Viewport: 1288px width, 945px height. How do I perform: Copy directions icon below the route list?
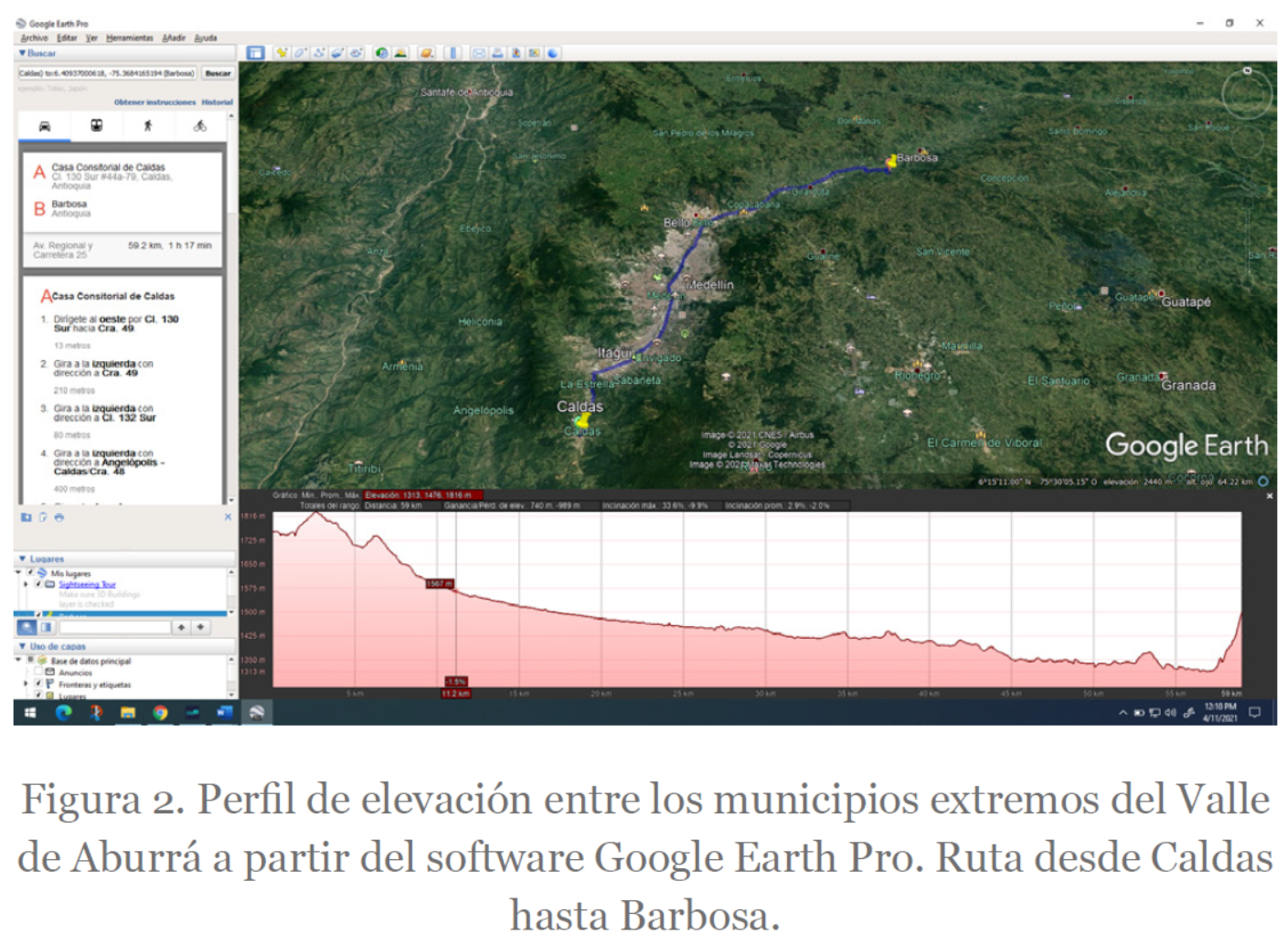(x=43, y=517)
